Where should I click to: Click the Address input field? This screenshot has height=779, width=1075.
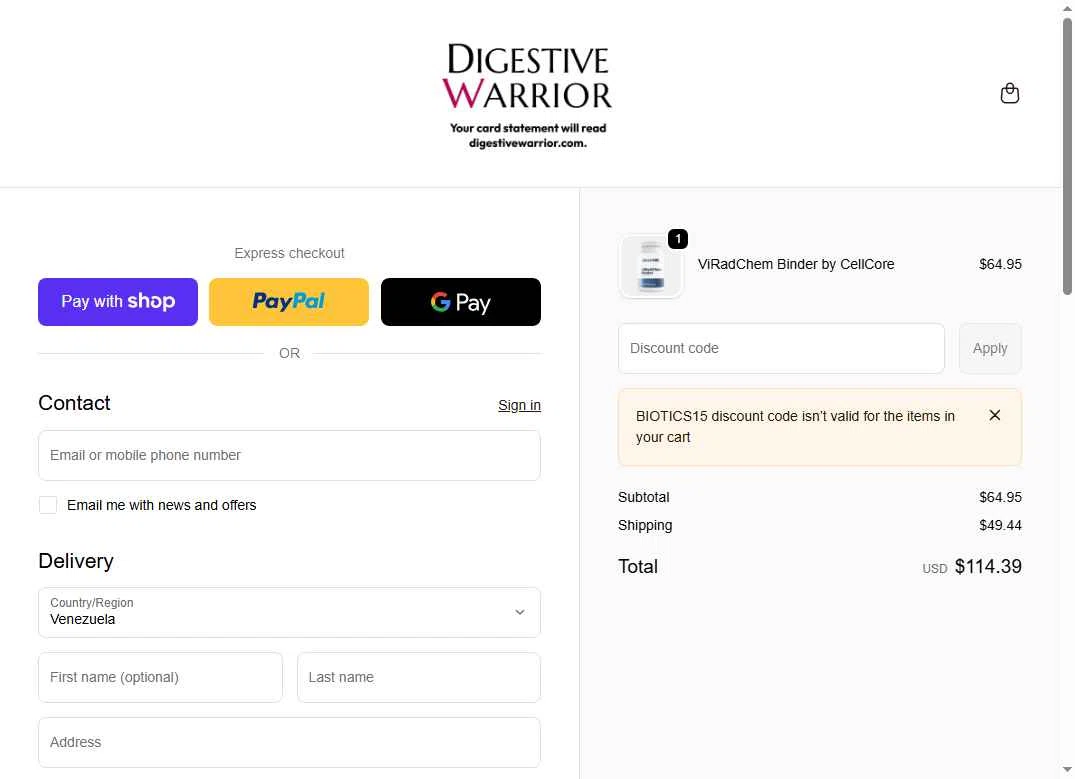(x=289, y=743)
